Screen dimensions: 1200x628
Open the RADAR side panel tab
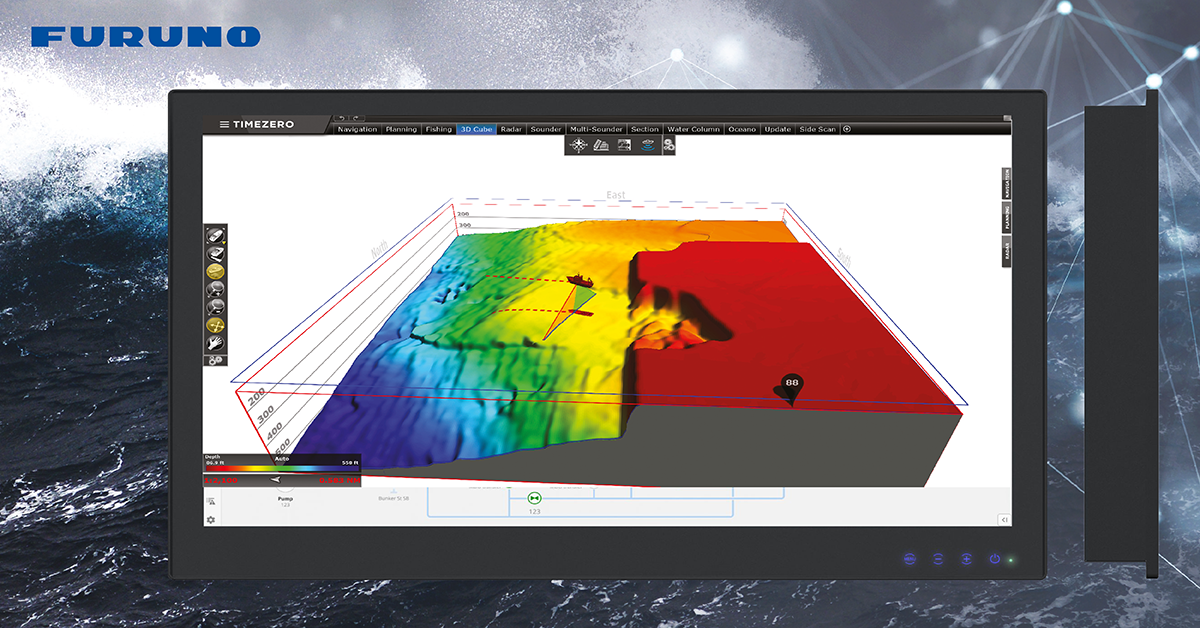pos(1006,252)
